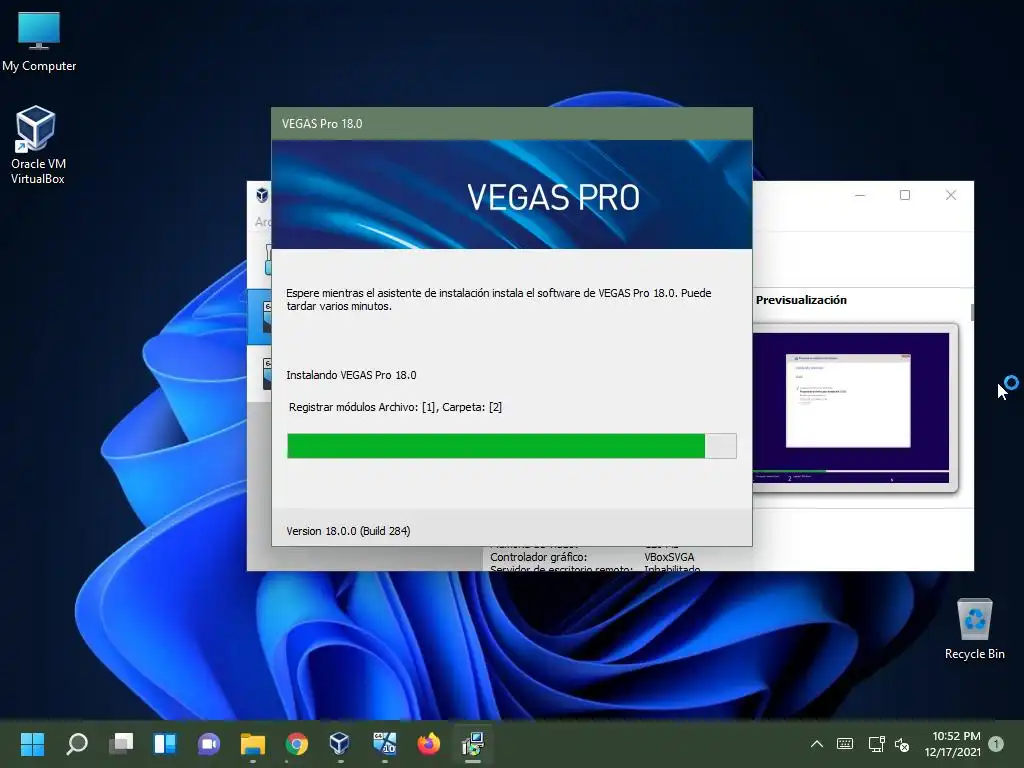Click the Controlador gráfico label in VirtualBox

(x=538, y=557)
